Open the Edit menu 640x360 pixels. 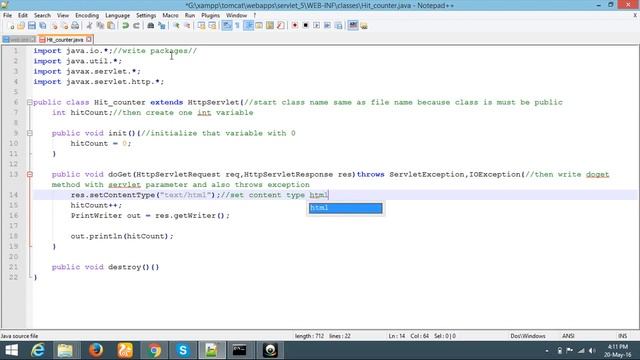pos(23,16)
